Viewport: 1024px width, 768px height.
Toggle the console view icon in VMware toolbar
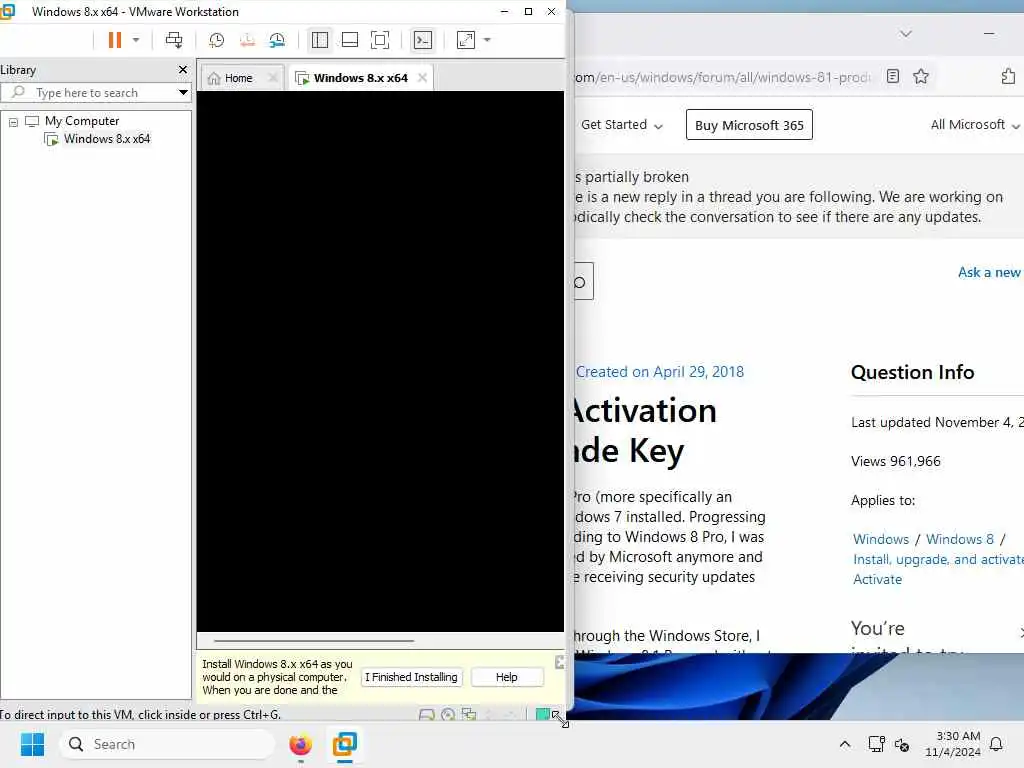[x=423, y=40]
